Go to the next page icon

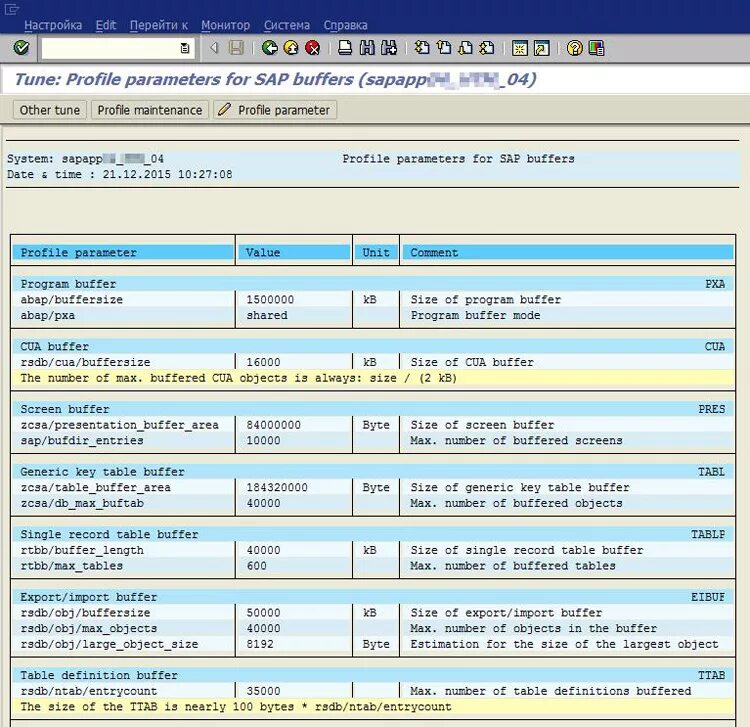tap(465, 48)
